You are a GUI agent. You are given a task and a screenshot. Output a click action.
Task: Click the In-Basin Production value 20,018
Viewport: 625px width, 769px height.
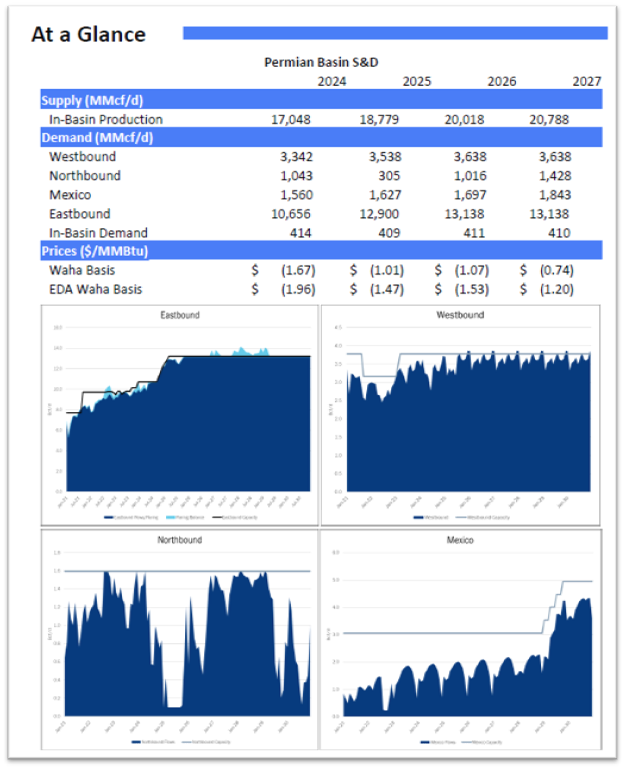[x=464, y=120]
